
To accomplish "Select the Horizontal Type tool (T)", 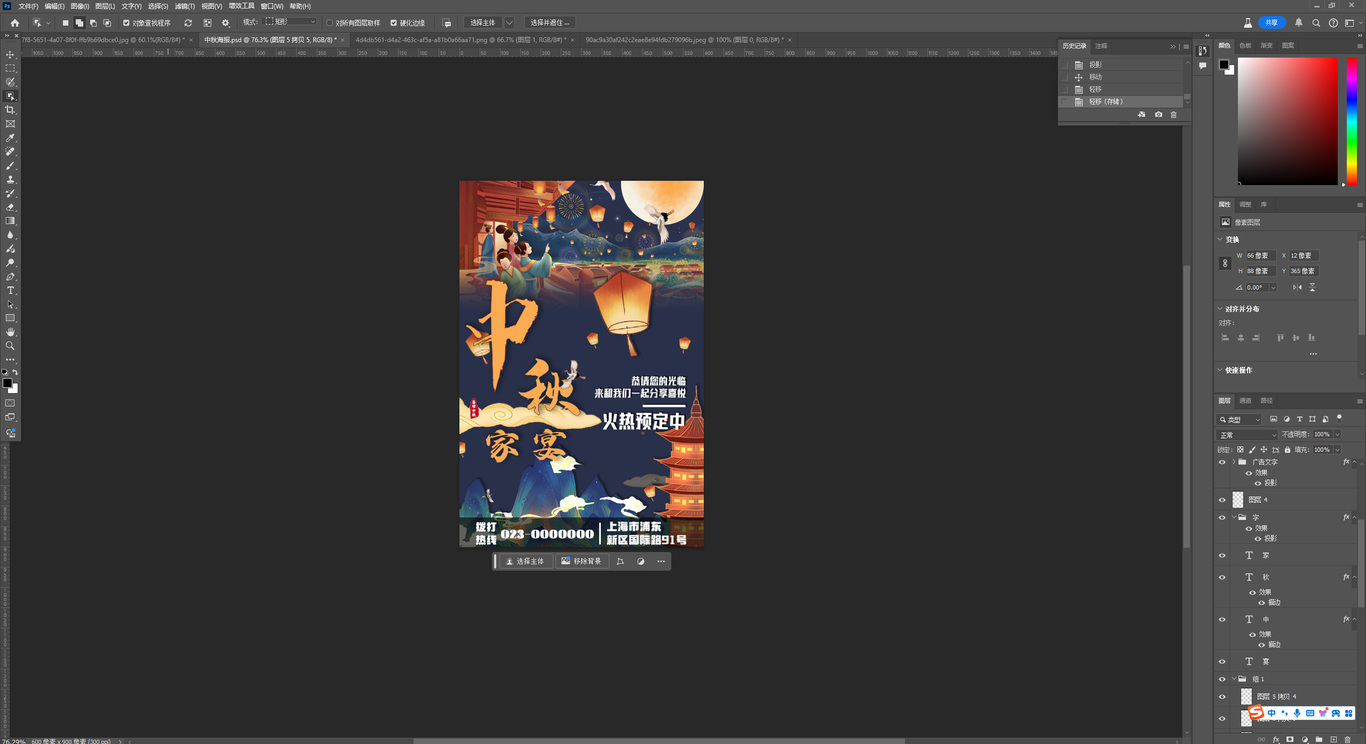I will pyautogui.click(x=10, y=290).
